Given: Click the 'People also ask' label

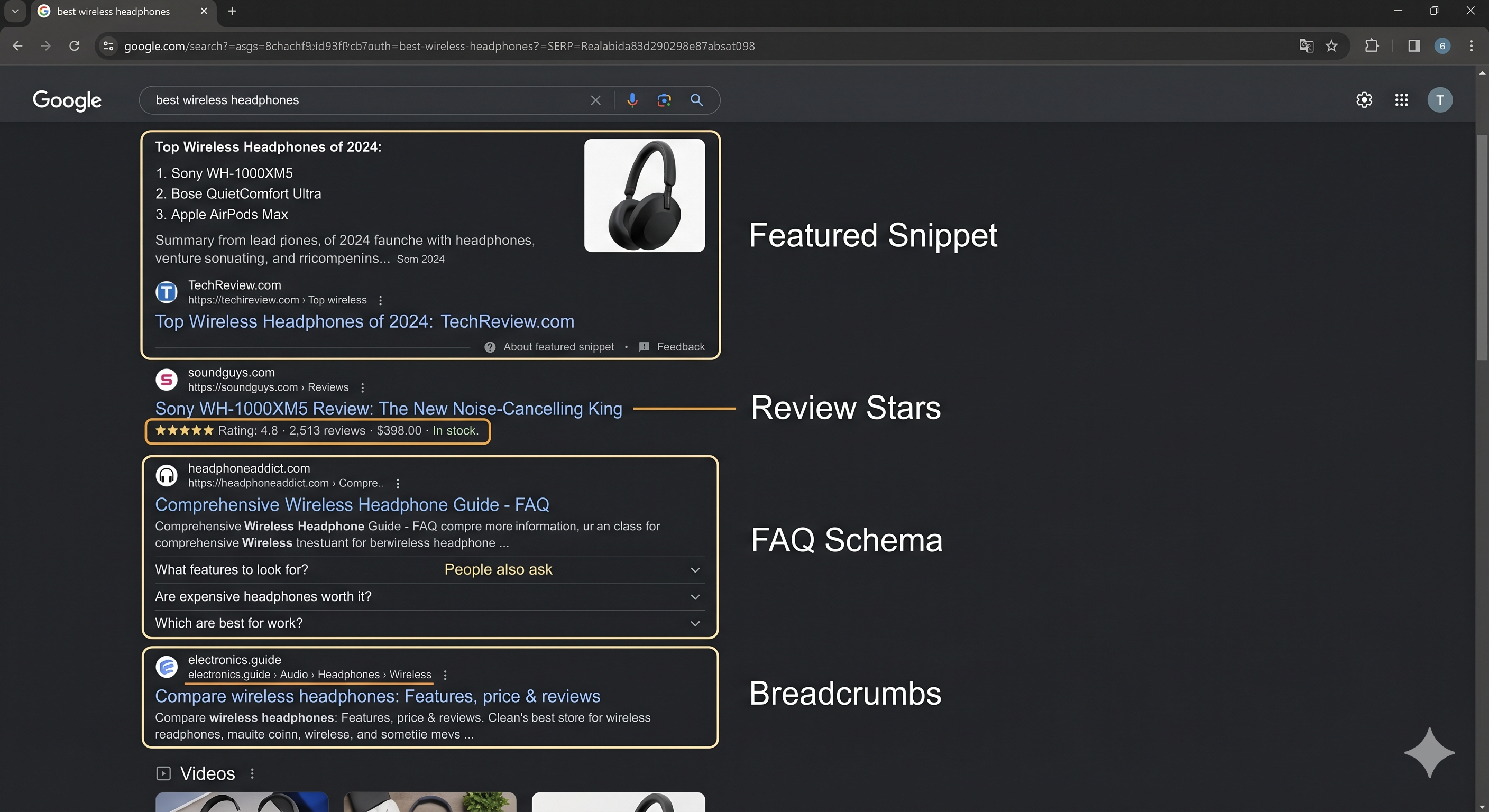Looking at the screenshot, I should (498, 569).
